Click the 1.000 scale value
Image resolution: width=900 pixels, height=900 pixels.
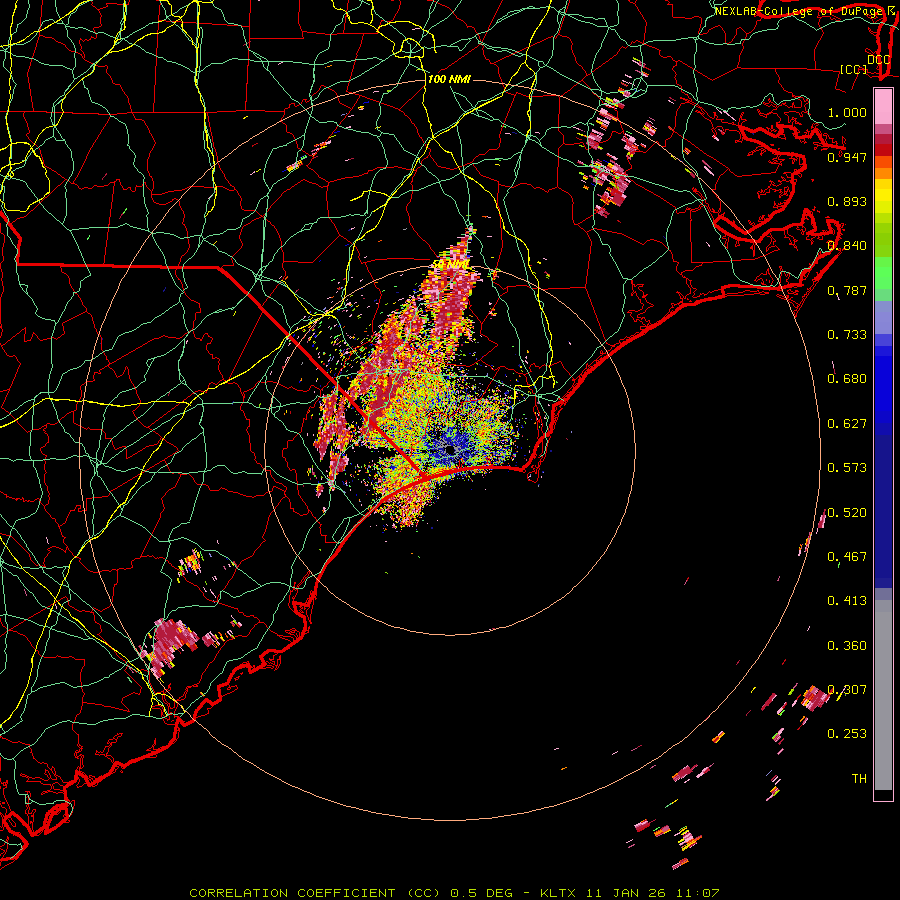(847, 112)
